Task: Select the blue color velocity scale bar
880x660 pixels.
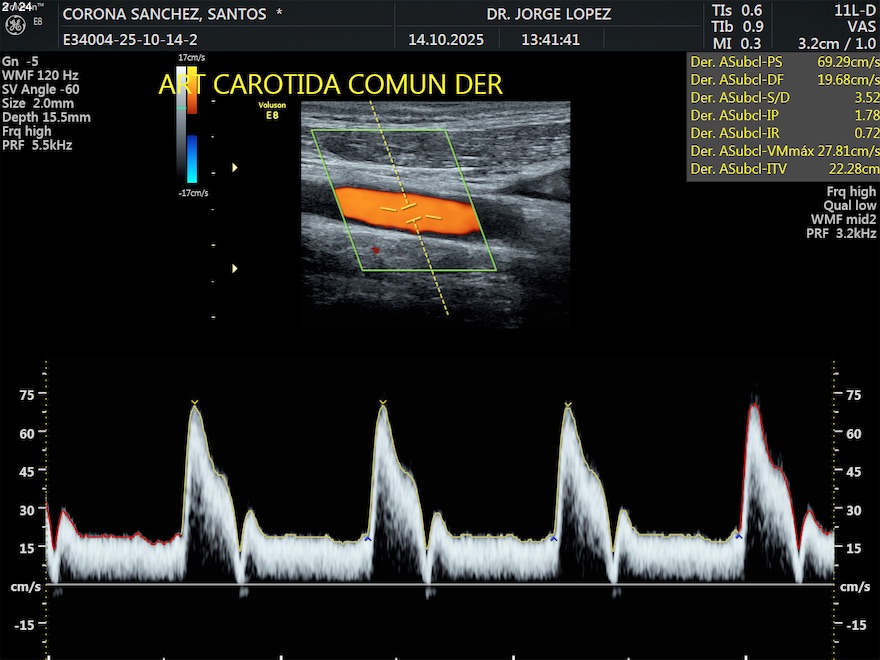Action: click(192, 158)
